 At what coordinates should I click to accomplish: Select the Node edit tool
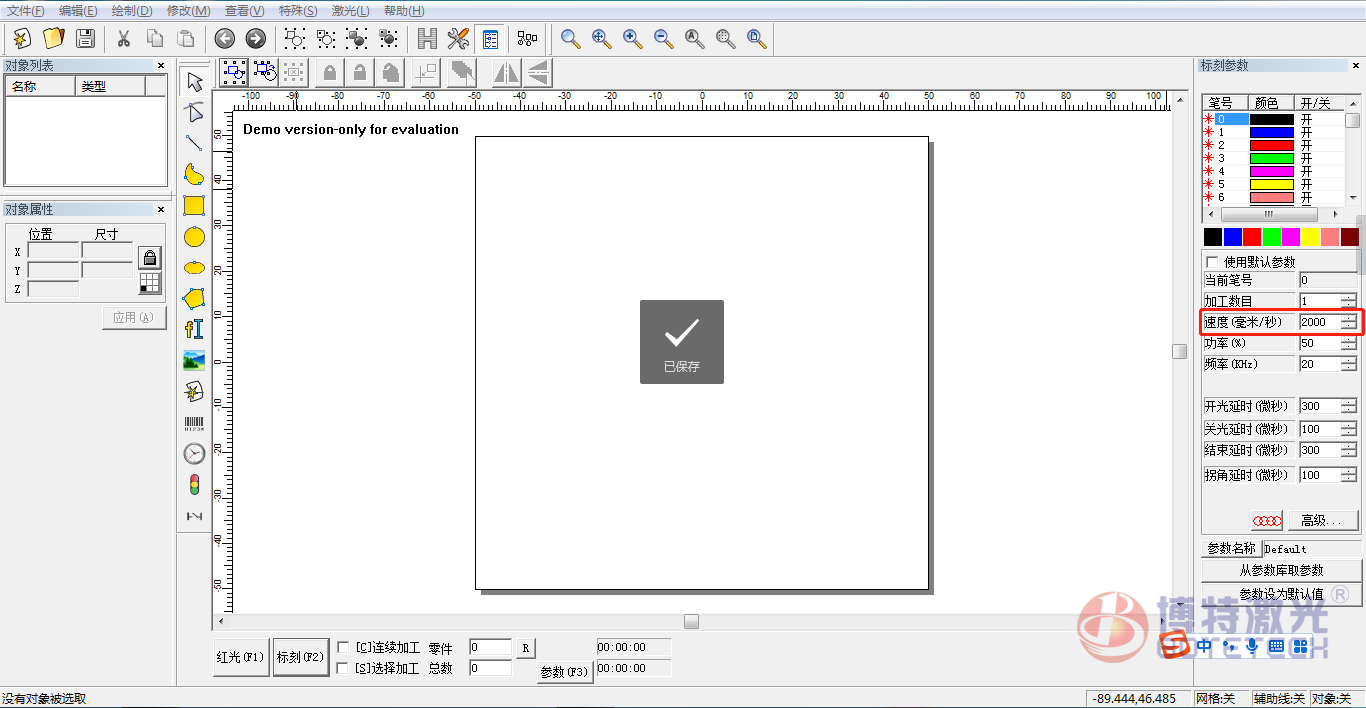tap(194, 112)
